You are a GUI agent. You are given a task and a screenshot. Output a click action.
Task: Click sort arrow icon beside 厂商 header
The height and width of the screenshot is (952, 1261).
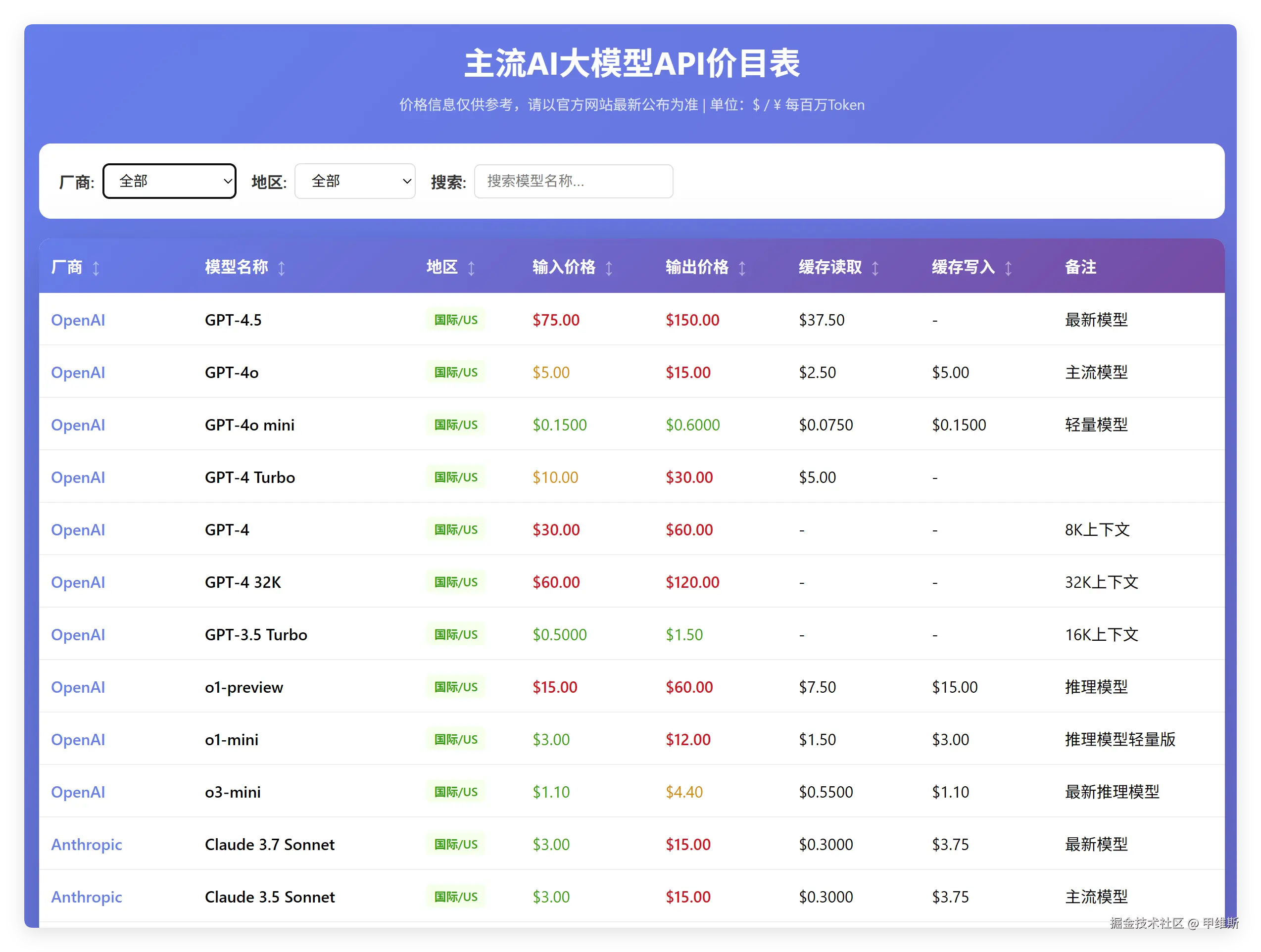(96, 268)
